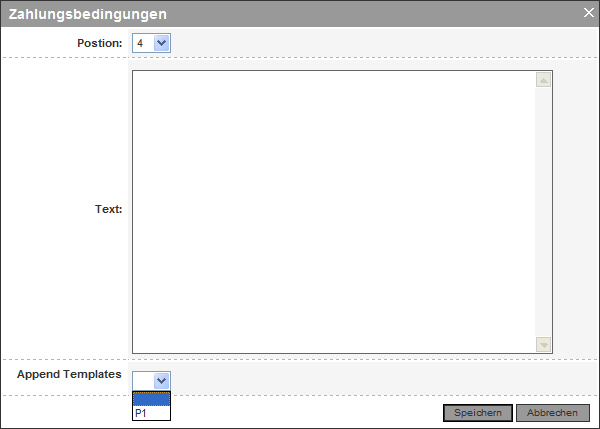Screen dimensions: 600x429
Task: Choose the P1 template option
Action: tap(152, 413)
